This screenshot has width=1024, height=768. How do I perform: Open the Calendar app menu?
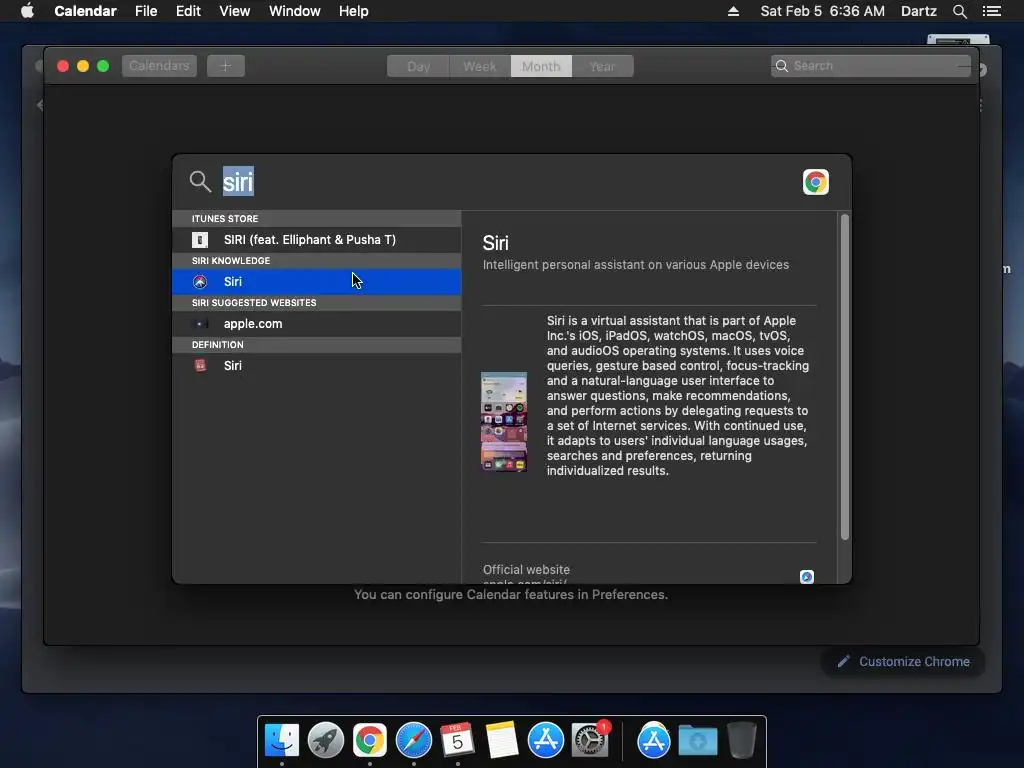click(85, 11)
